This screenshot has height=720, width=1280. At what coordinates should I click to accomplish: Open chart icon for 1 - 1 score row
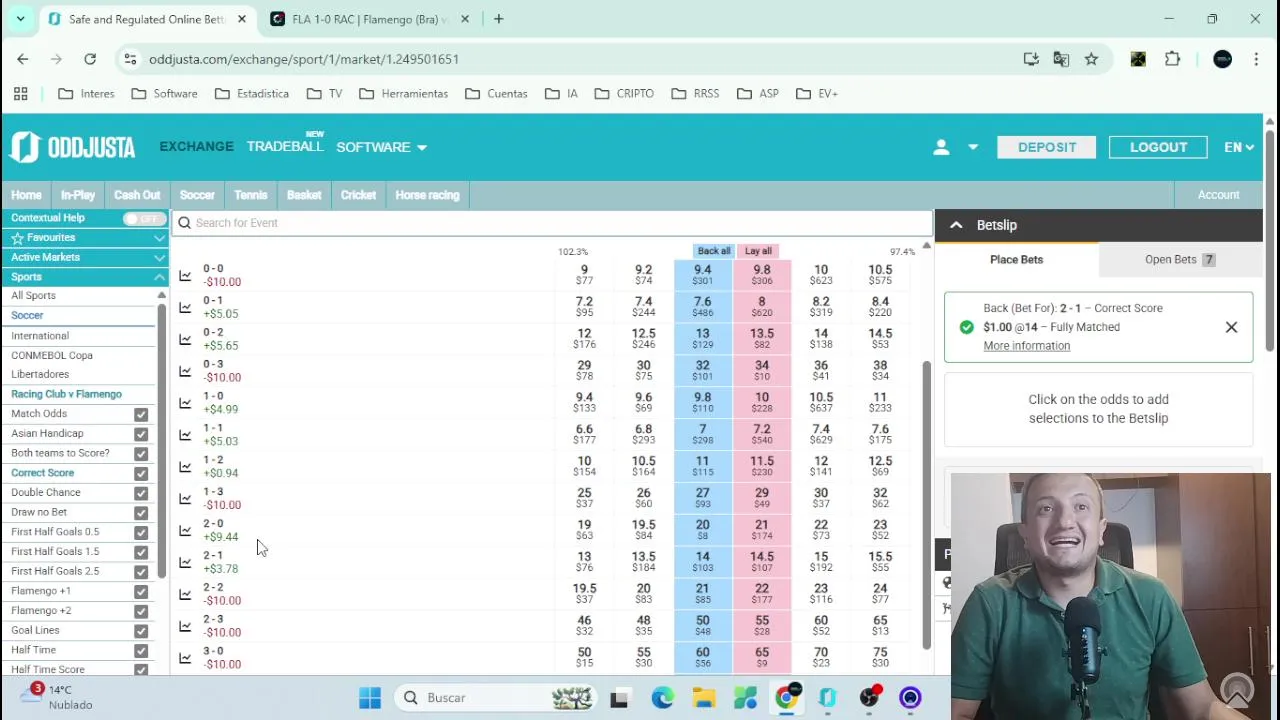185,435
